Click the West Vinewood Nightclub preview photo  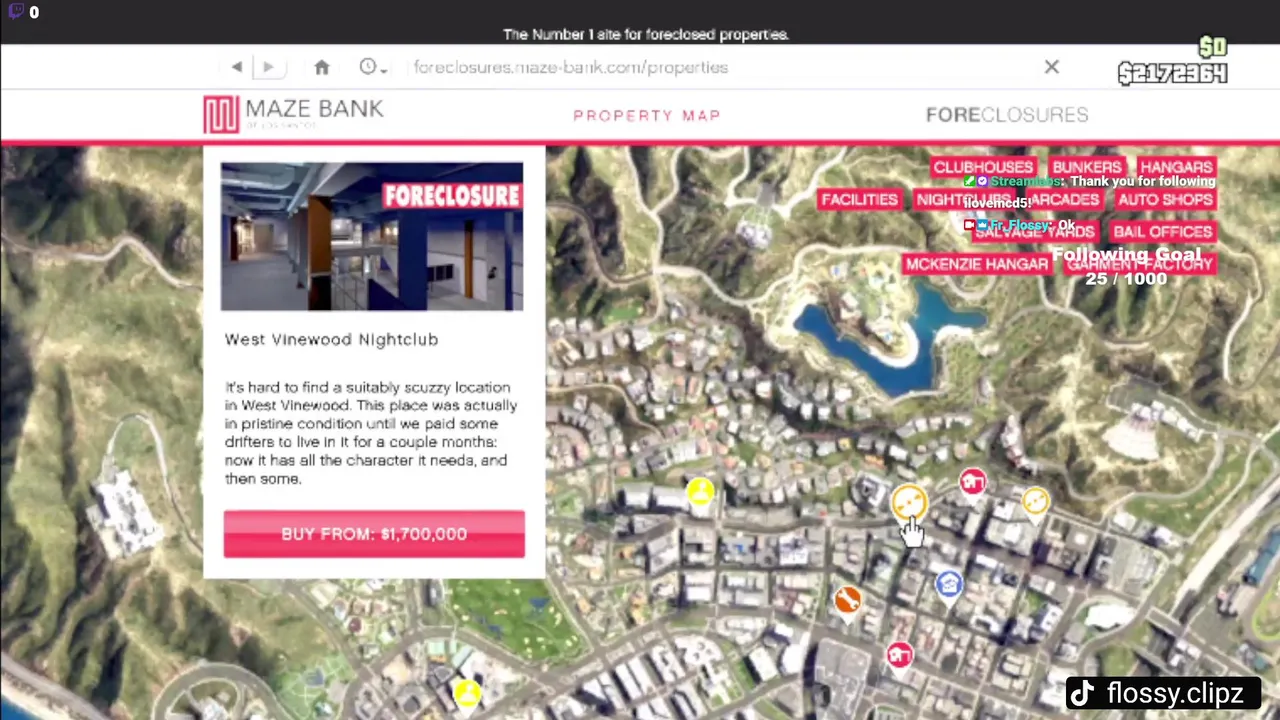(372, 237)
